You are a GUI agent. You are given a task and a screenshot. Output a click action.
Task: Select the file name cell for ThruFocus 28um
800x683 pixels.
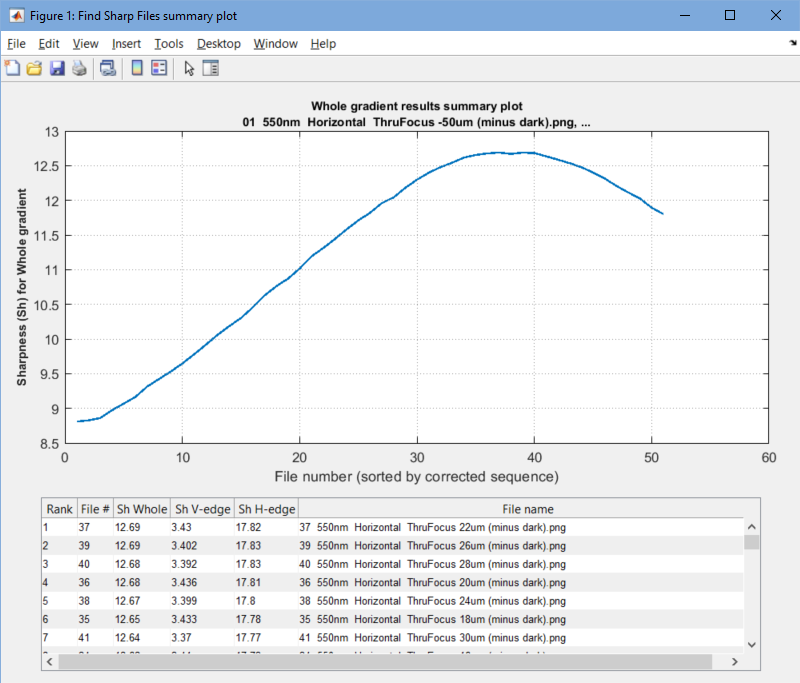pyautogui.click(x=521, y=564)
